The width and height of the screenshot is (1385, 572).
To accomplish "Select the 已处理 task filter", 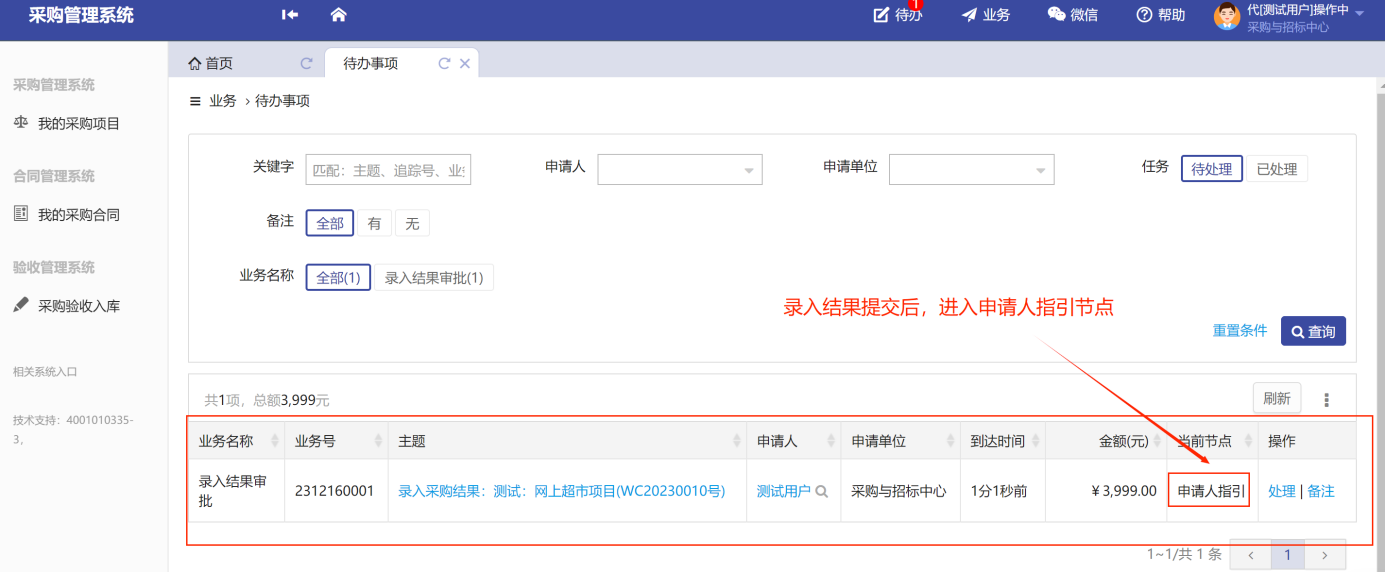I will coord(1276,169).
